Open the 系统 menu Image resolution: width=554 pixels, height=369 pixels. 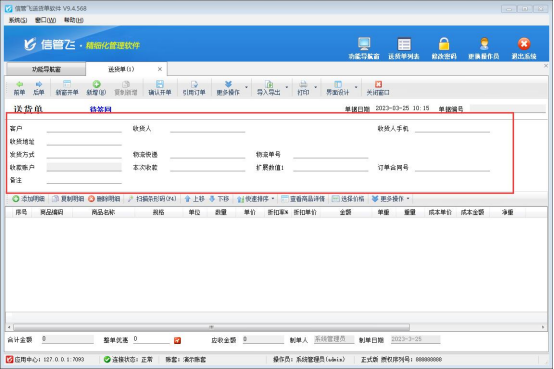[18, 20]
